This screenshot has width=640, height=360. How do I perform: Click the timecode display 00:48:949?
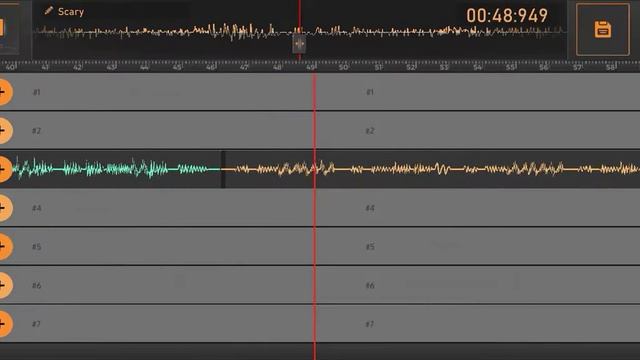coord(507,16)
